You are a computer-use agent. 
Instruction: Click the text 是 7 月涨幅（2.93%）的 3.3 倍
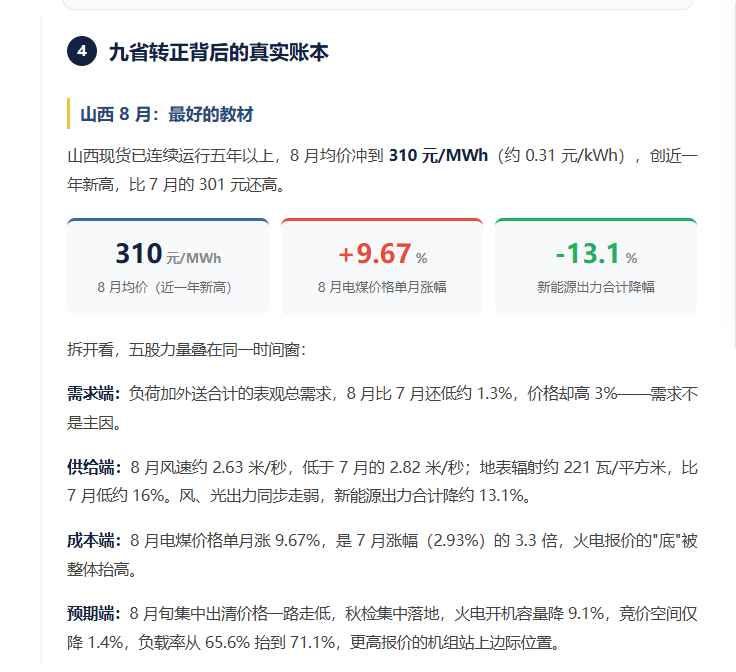(x=445, y=540)
